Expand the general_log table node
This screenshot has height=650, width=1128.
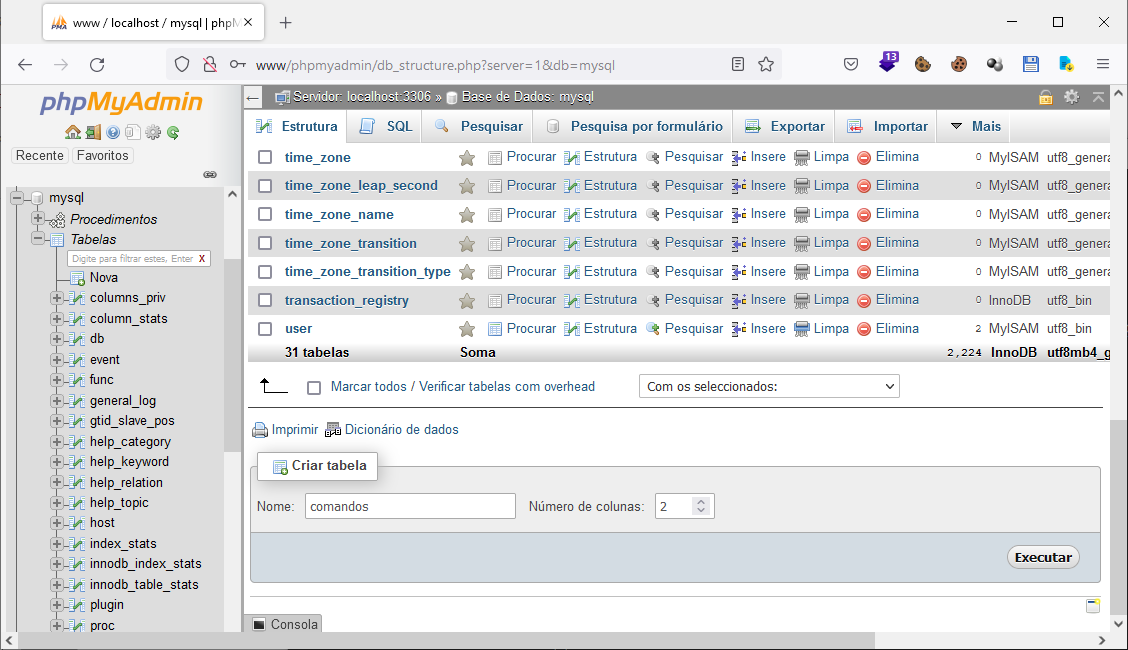point(57,400)
